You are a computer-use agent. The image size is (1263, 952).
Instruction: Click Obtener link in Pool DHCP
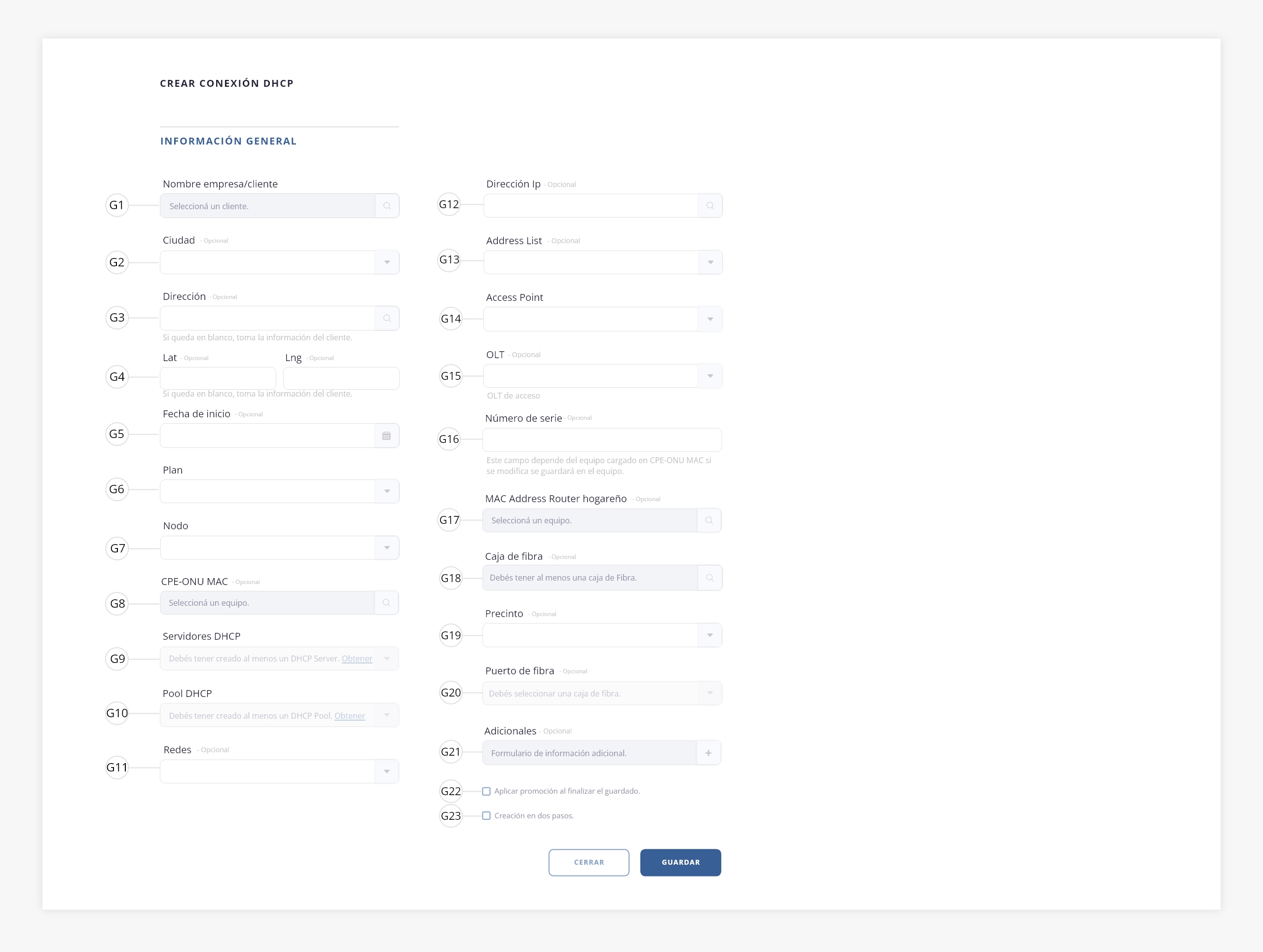(x=349, y=716)
